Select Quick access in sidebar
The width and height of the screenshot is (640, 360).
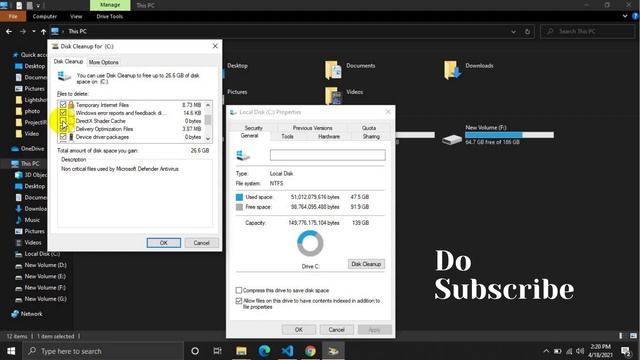[x=29, y=55]
